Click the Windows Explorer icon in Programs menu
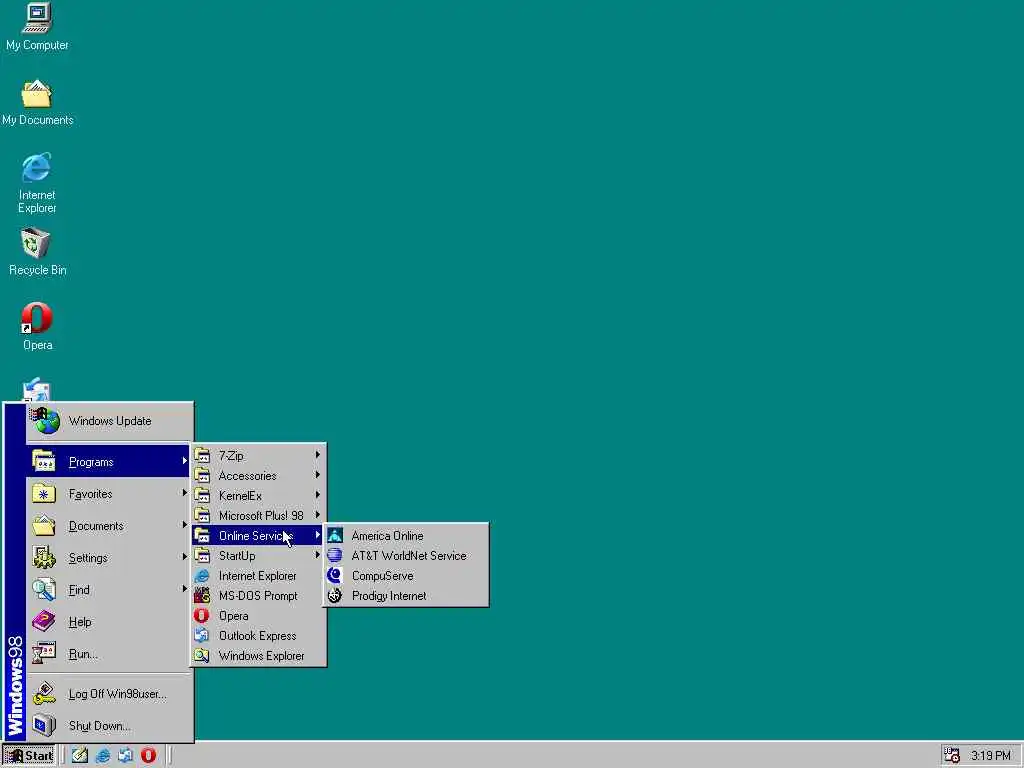Image resolution: width=1024 pixels, height=768 pixels. [x=202, y=656]
